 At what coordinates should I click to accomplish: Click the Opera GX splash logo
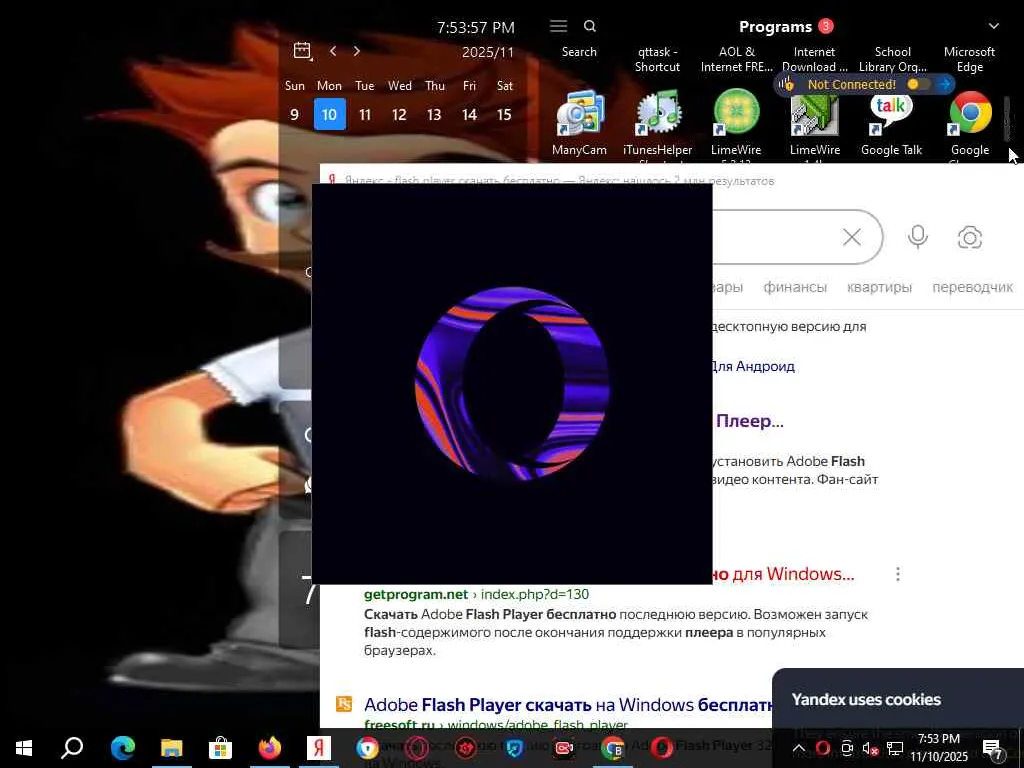tap(513, 384)
